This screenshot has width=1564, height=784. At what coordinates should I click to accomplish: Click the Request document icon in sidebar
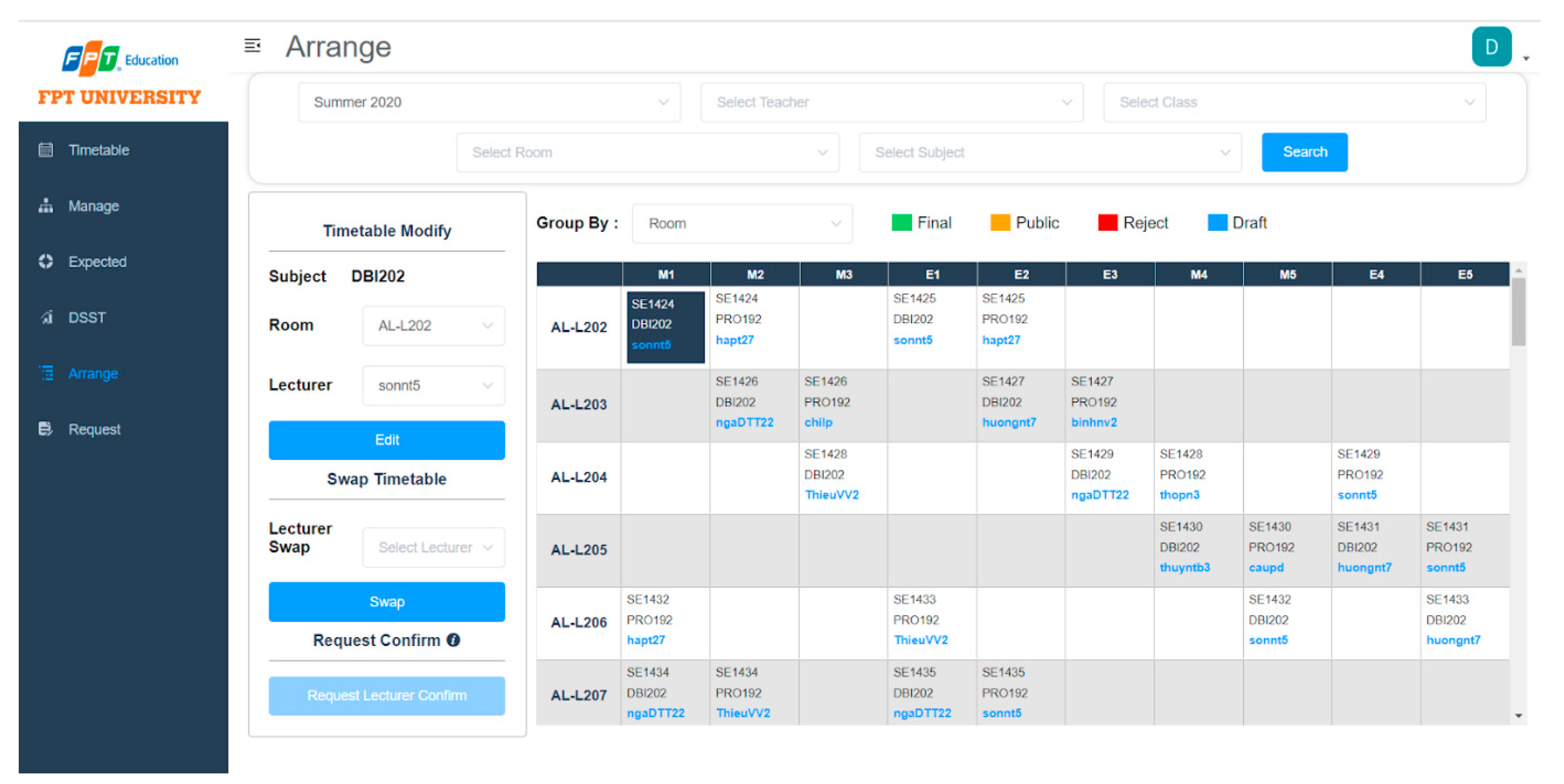coord(46,429)
